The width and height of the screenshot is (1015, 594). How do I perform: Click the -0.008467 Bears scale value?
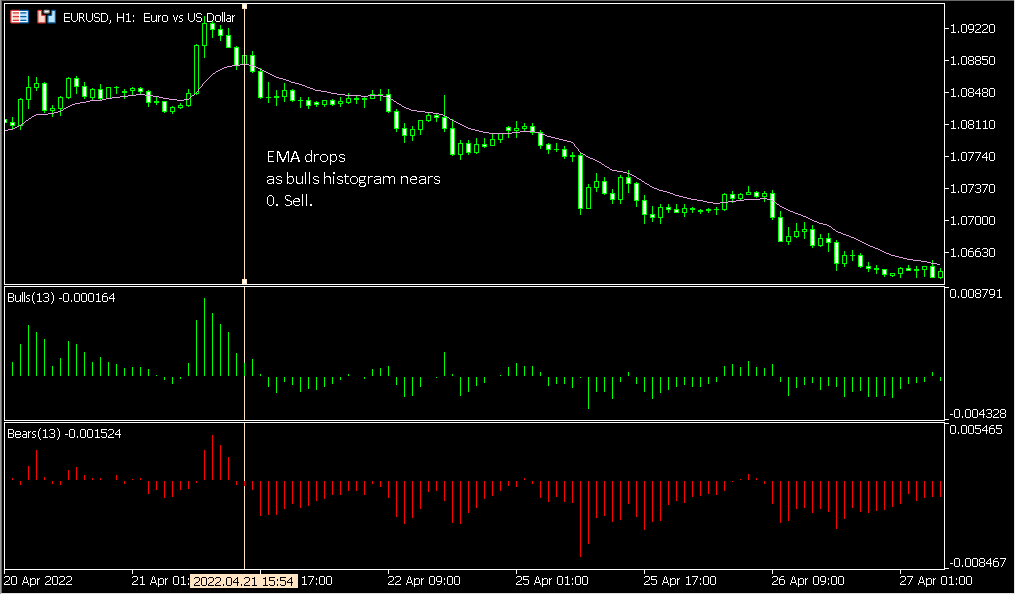pos(977,563)
